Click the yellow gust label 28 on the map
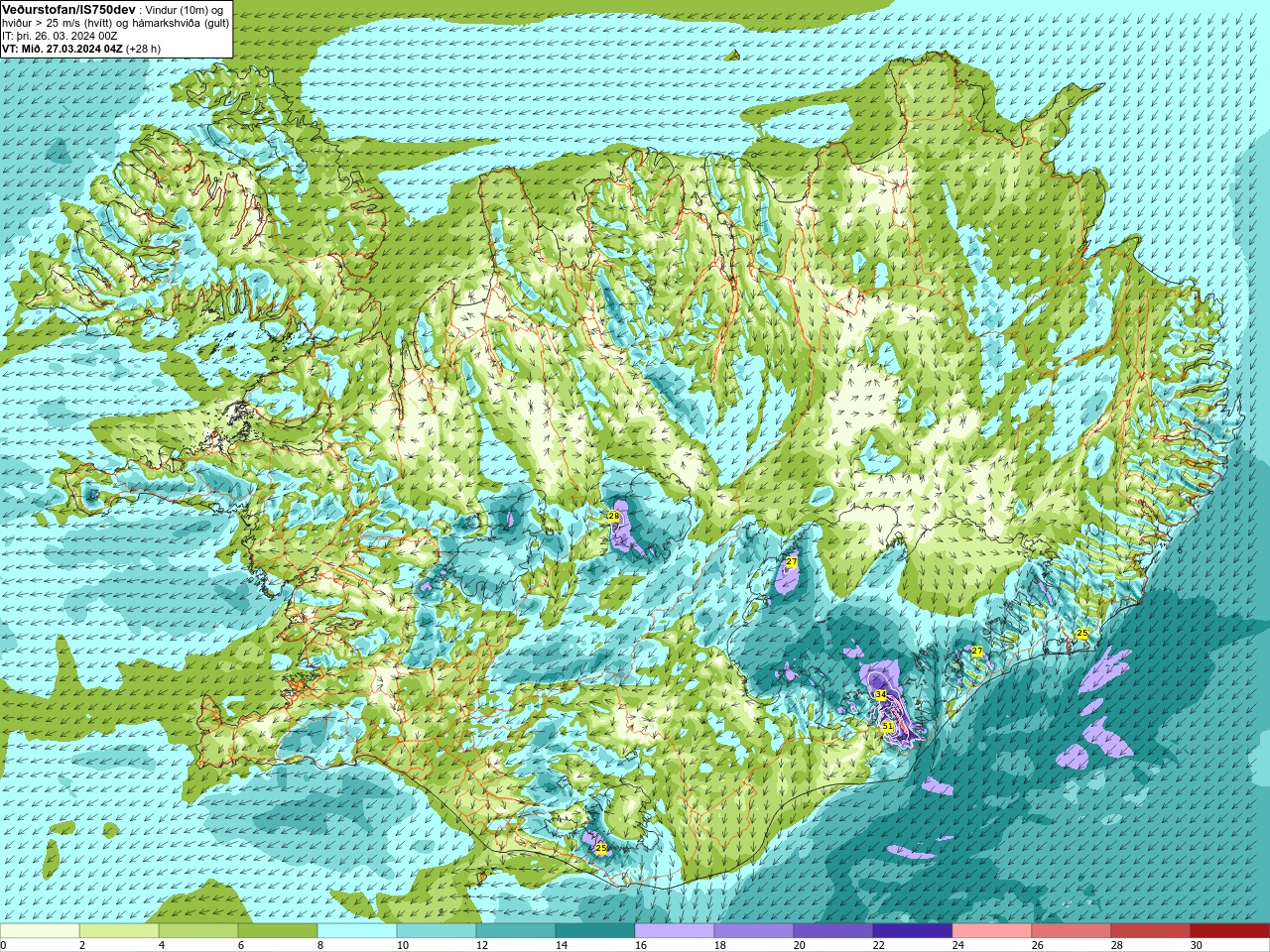Screen dimensions: 1270x952 (x=613, y=516)
